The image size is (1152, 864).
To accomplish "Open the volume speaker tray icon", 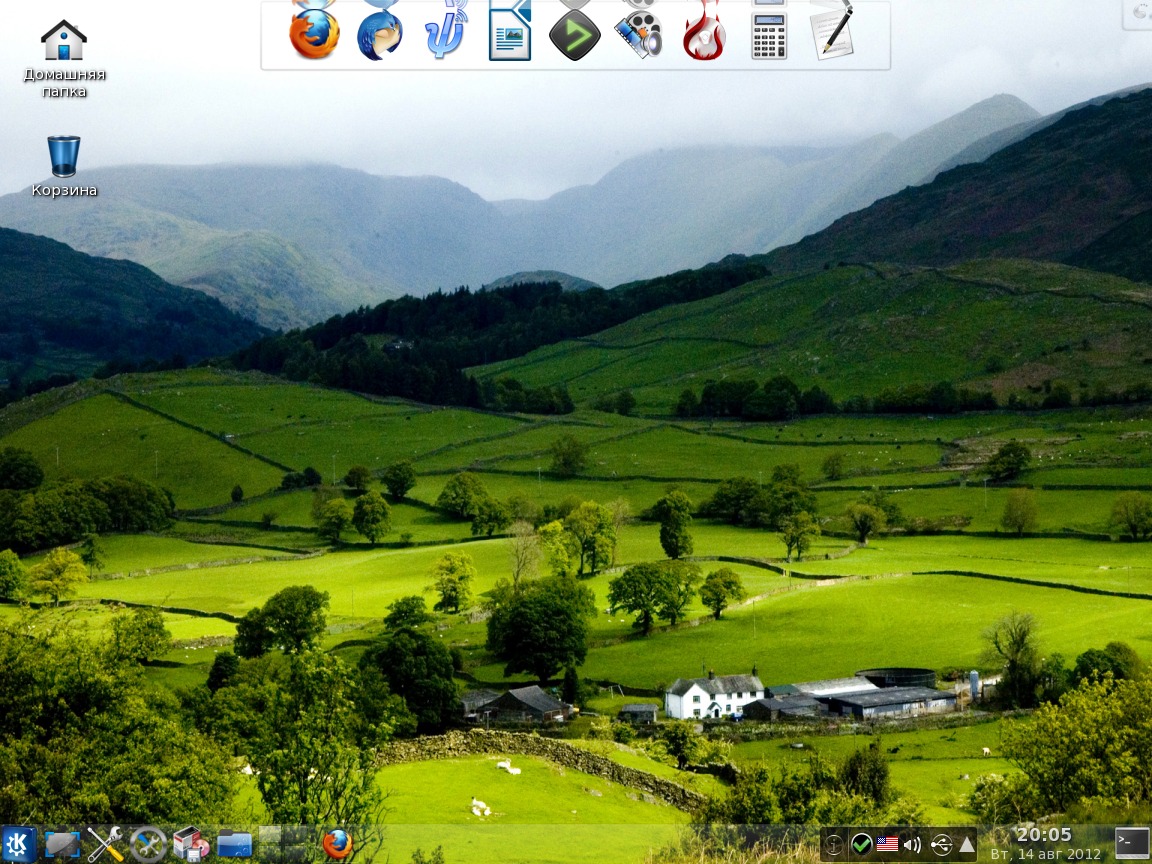I will [913, 845].
